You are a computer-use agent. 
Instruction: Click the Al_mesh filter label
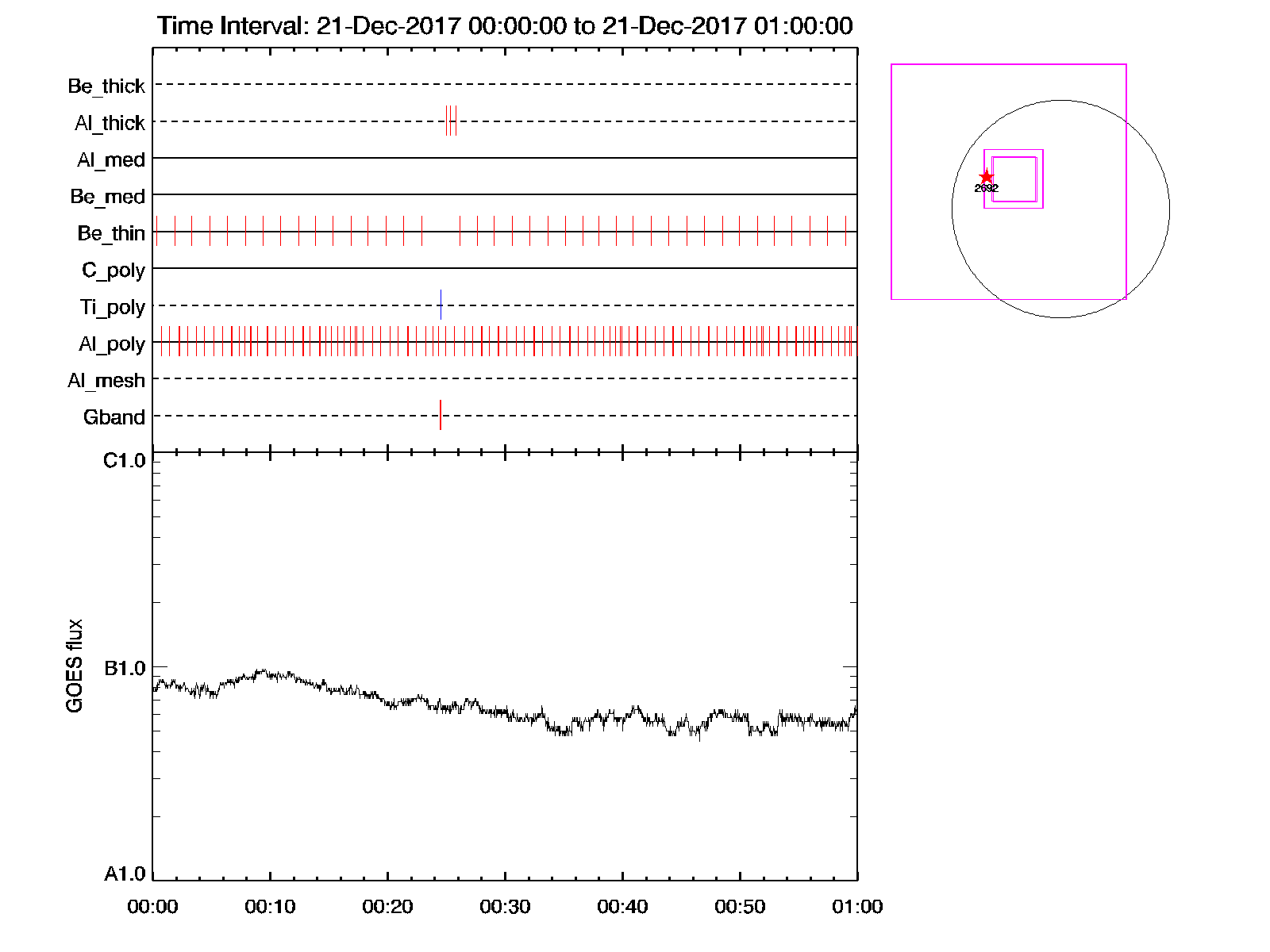pyautogui.click(x=106, y=381)
